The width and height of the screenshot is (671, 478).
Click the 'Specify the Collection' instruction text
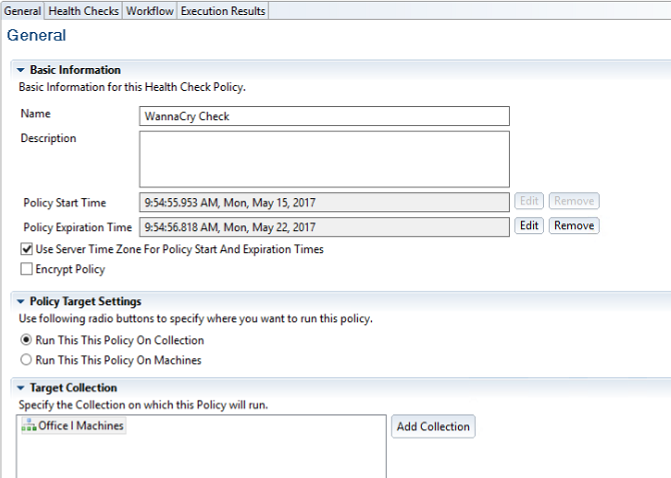[143, 405]
